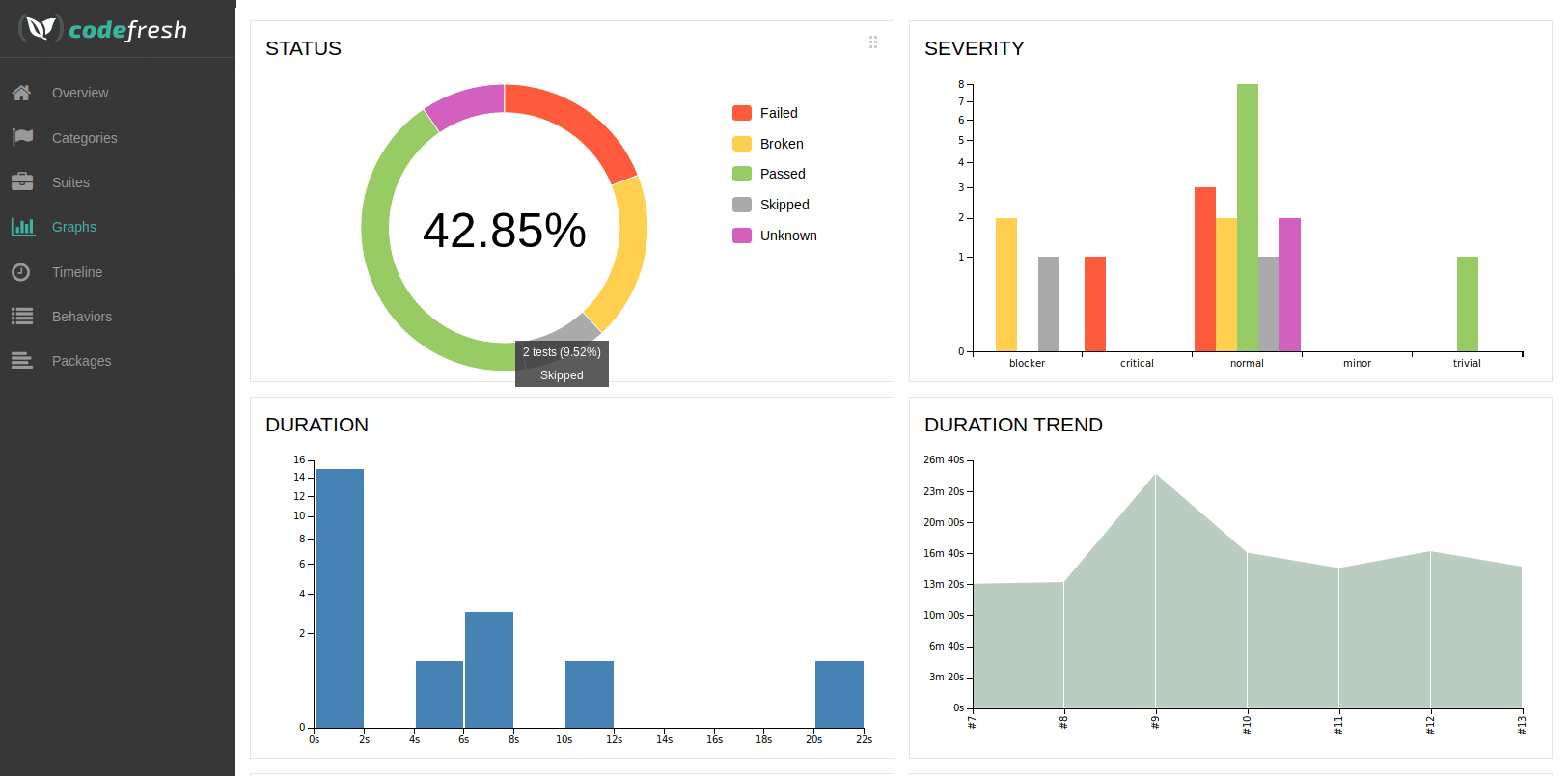Click the red failed segment of donut
The image size is (1568, 776).
pyautogui.click(x=577, y=125)
